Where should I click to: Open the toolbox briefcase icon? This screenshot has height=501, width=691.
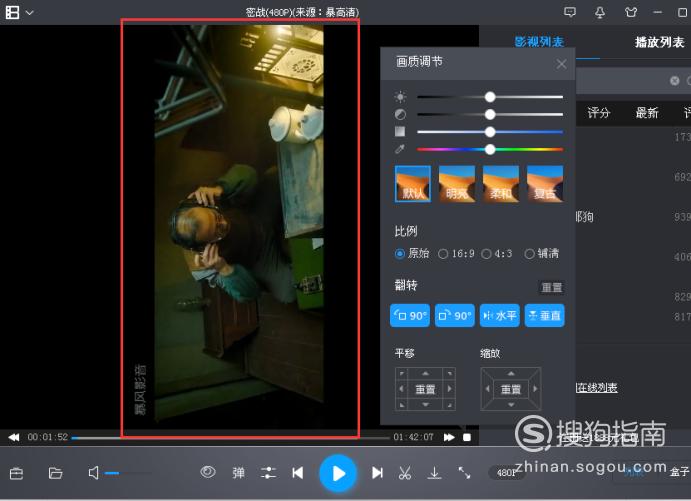[x=16, y=474]
